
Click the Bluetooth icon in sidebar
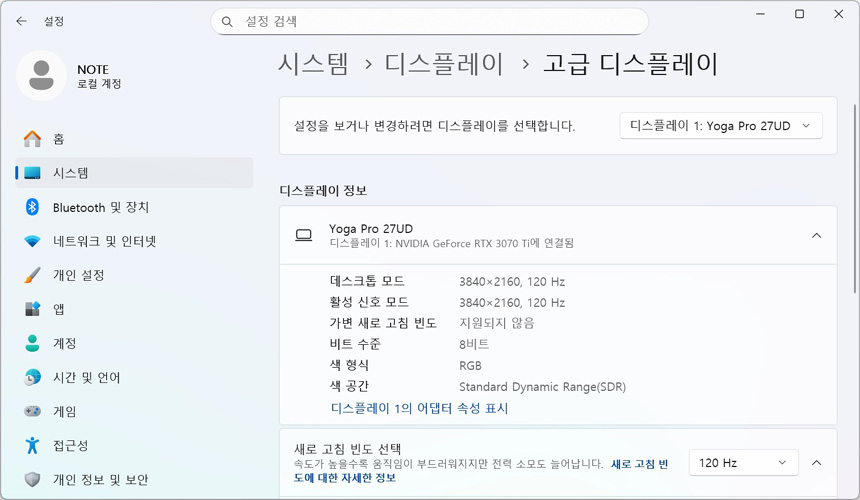tap(33, 207)
